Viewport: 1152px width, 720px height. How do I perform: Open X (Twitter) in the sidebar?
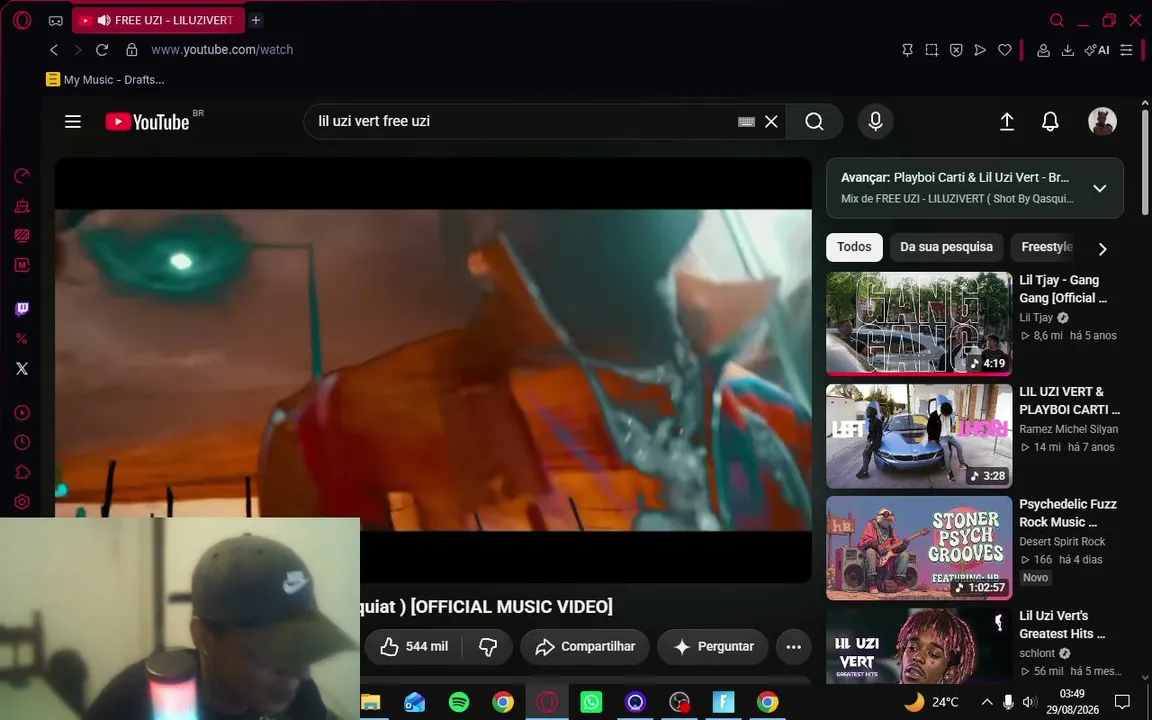pyautogui.click(x=22, y=368)
